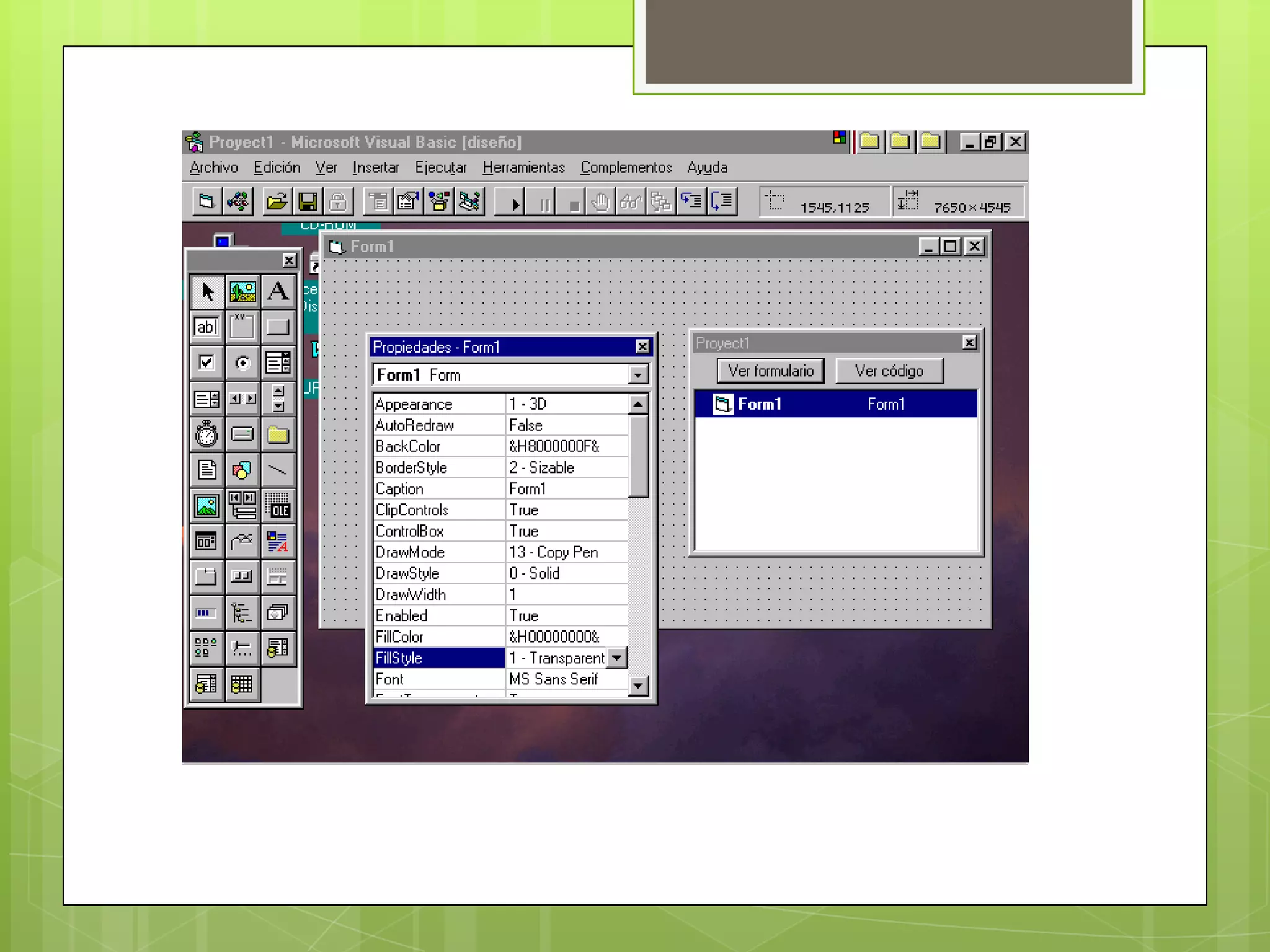Select the Pointer tool in the toolbox

(206, 291)
